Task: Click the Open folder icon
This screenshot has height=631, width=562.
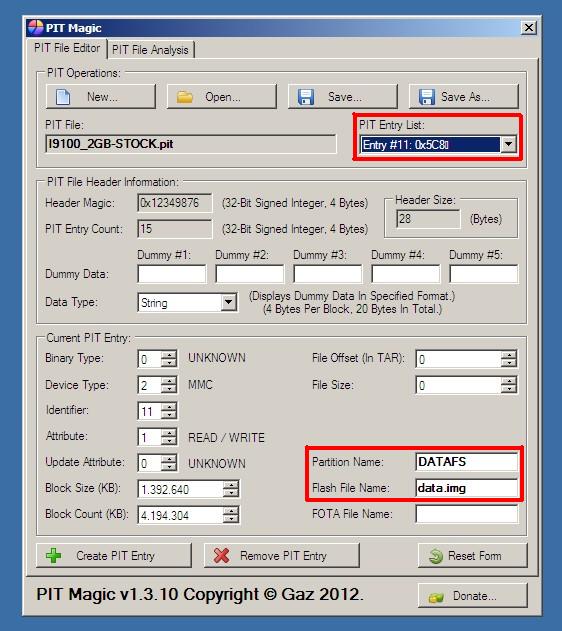Action: [185, 97]
